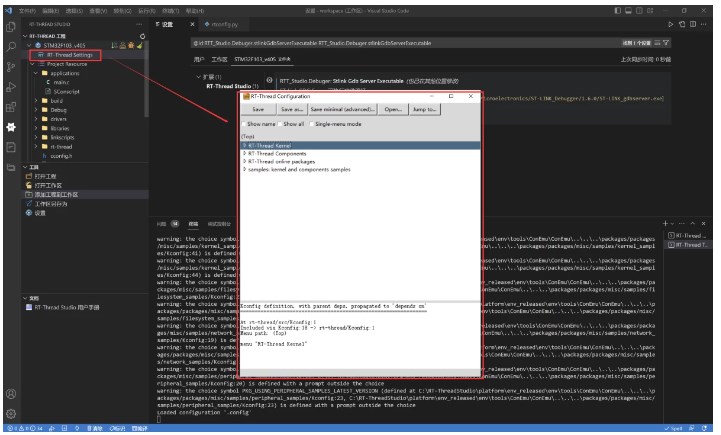Click the Jump to... button
The width and height of the screenshot is (721, 435).
pos(424,109)
